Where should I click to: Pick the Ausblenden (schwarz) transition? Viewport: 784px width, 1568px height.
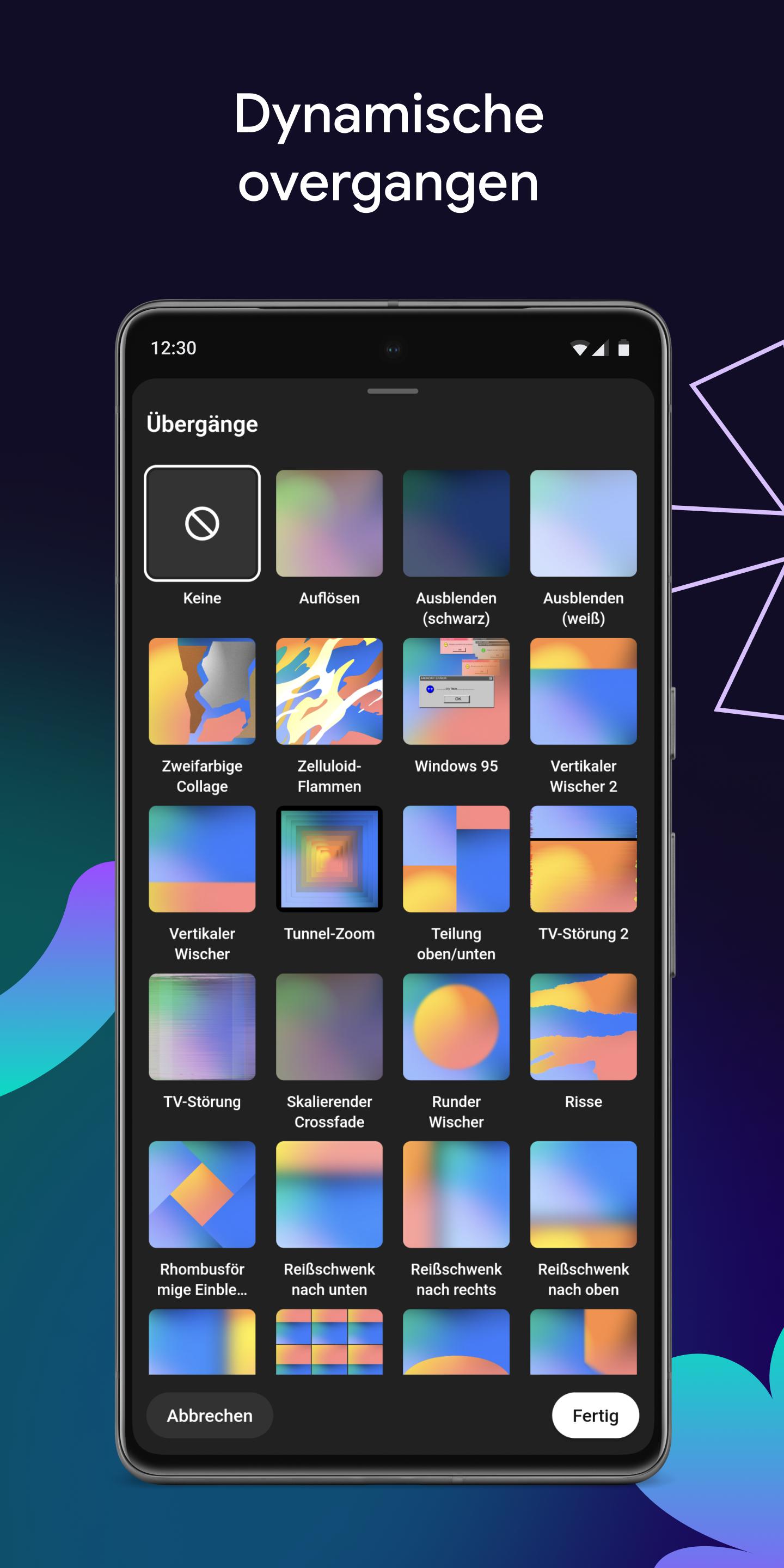click(x=456, y=523)
